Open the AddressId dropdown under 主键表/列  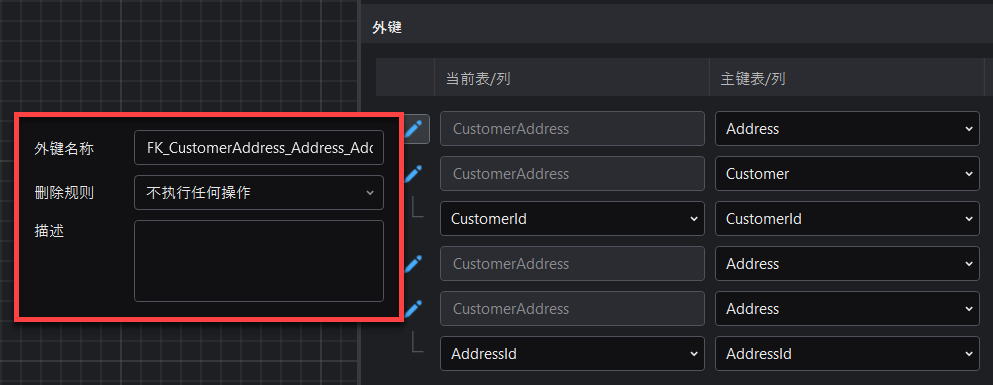[x=847, y=353]
